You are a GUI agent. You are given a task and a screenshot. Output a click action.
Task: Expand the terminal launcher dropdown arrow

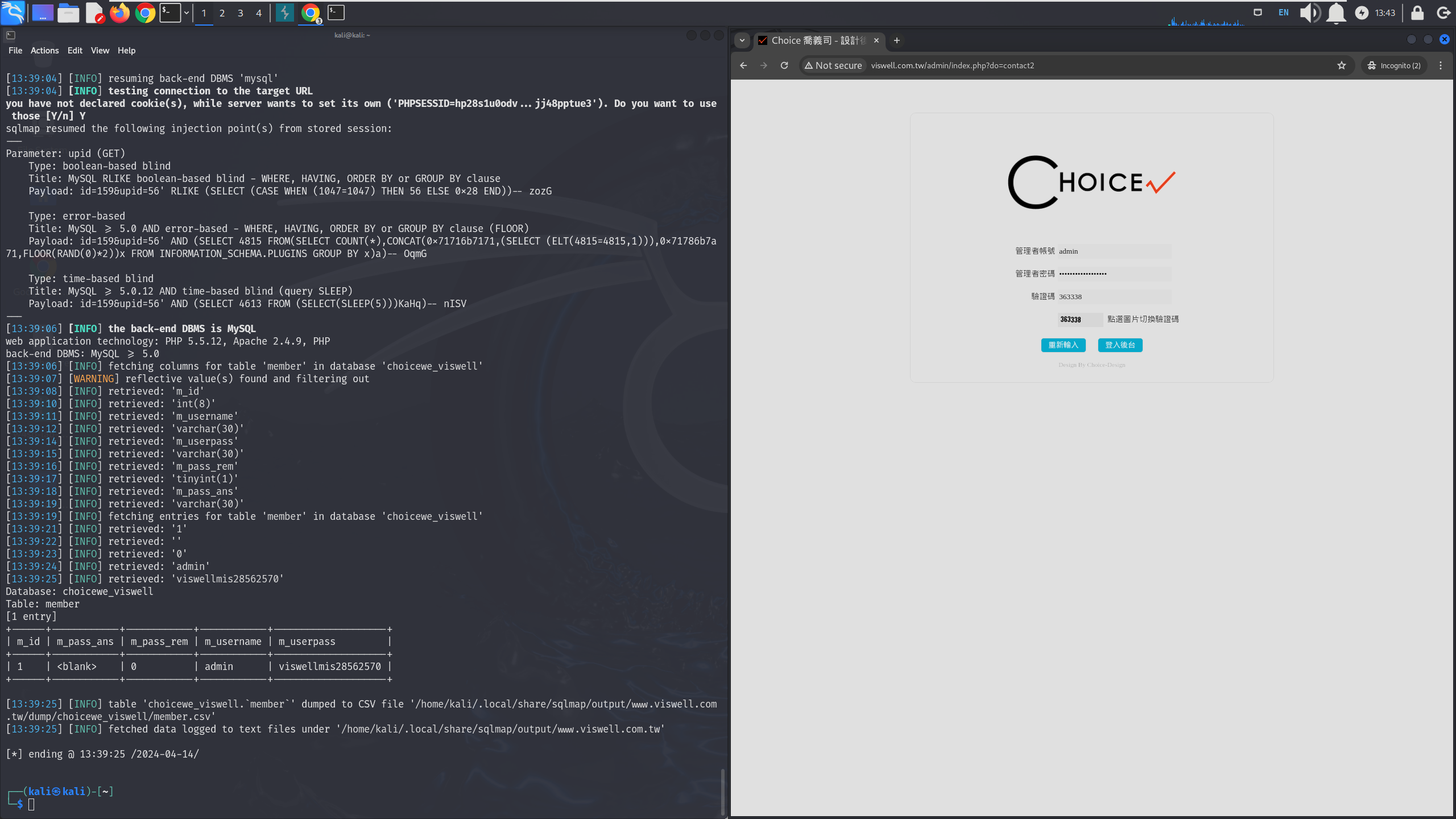tap(186, 13)
